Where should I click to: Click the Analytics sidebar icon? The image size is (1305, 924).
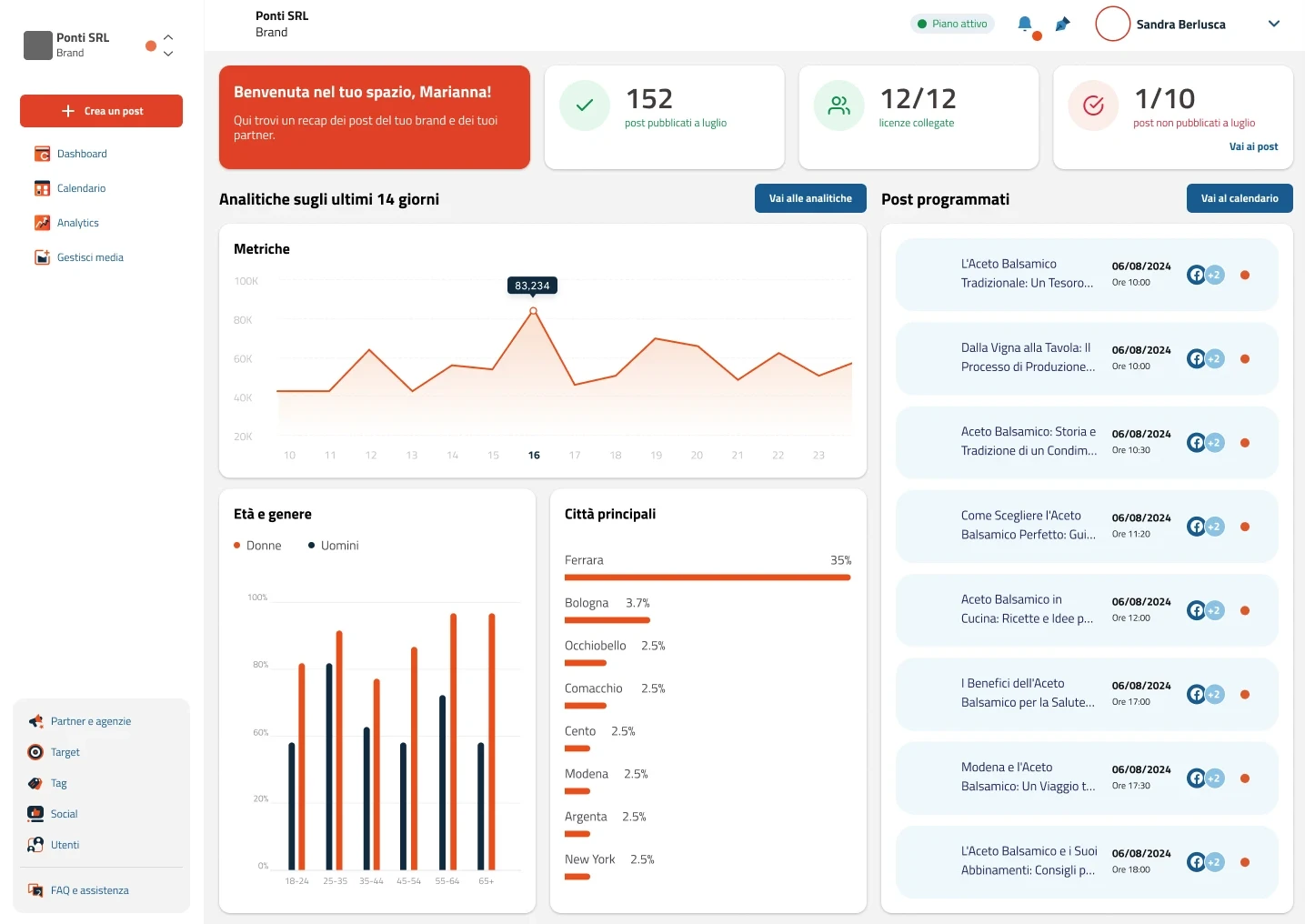pyautogui.click(x=42, y=223)
